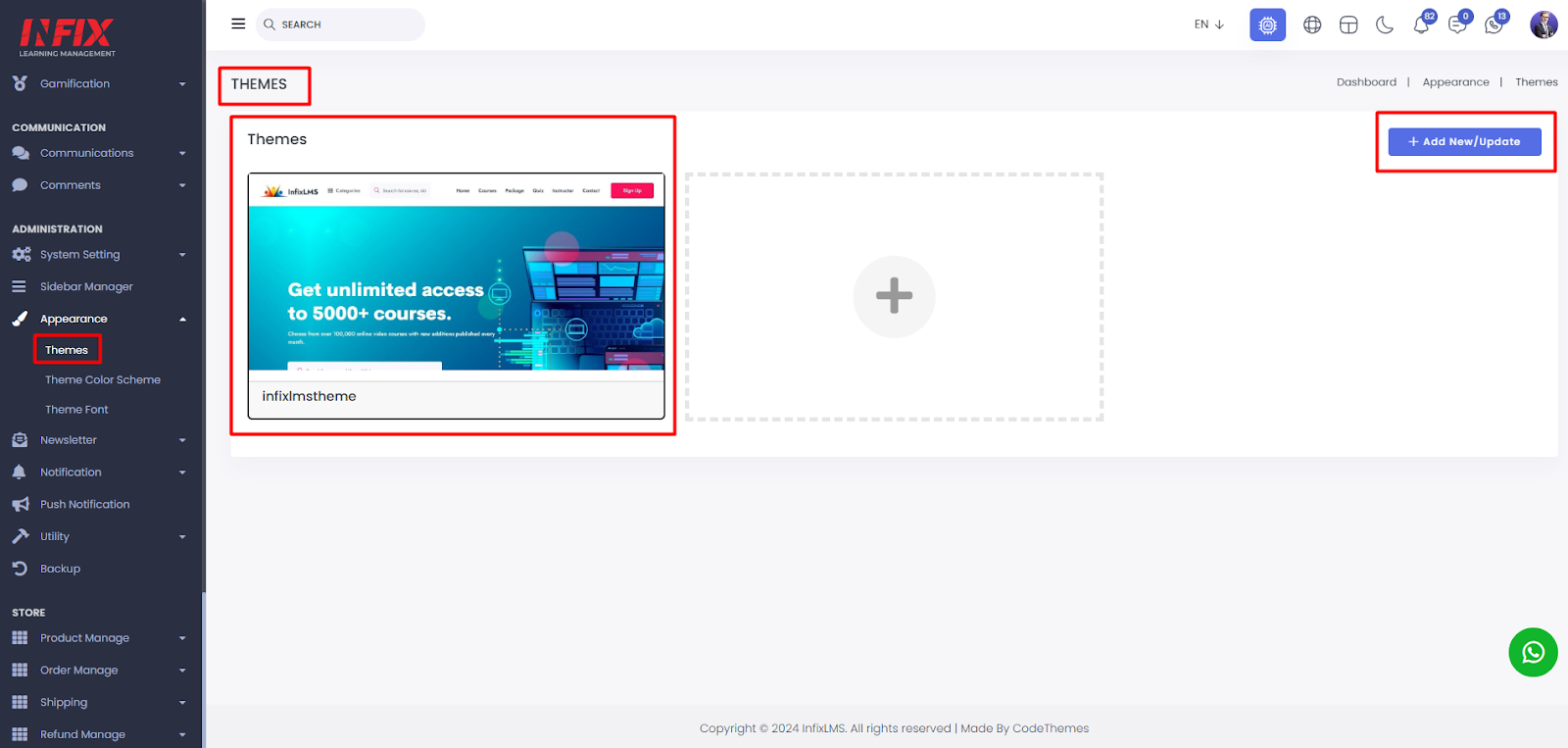The width and height of the screenshot is (1568, 748).
Task: Focus the SEARCH input field
Action: click(340, 25)
